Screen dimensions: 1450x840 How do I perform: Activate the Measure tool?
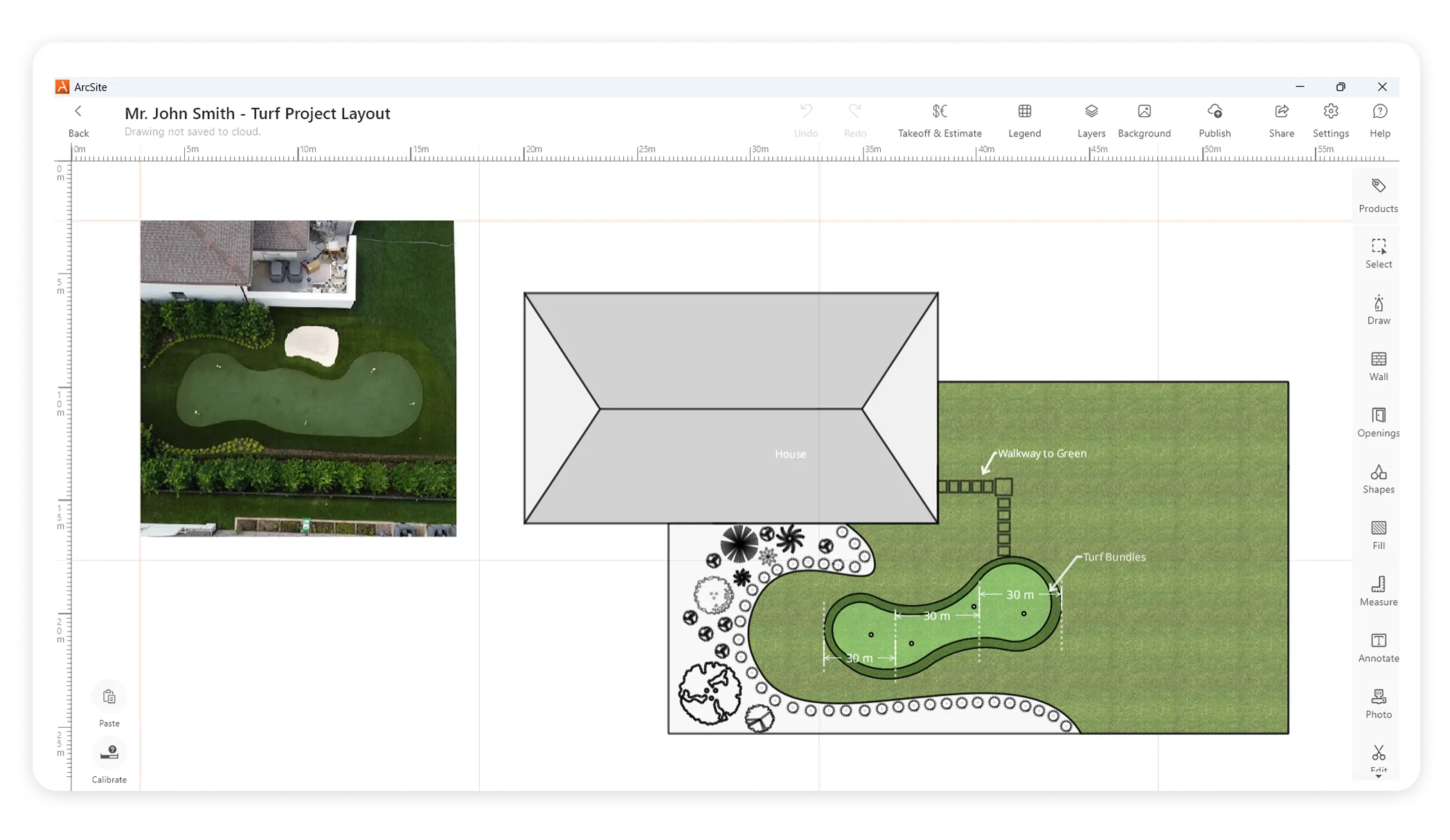1378,591
